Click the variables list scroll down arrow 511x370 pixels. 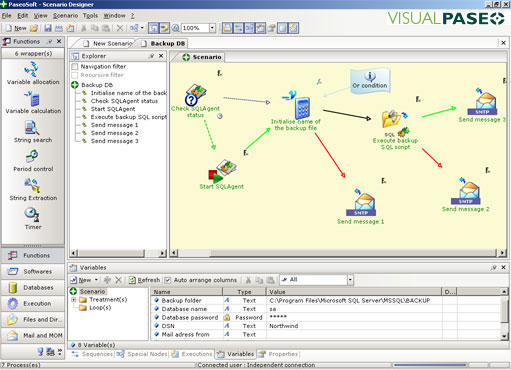(505, 337)
